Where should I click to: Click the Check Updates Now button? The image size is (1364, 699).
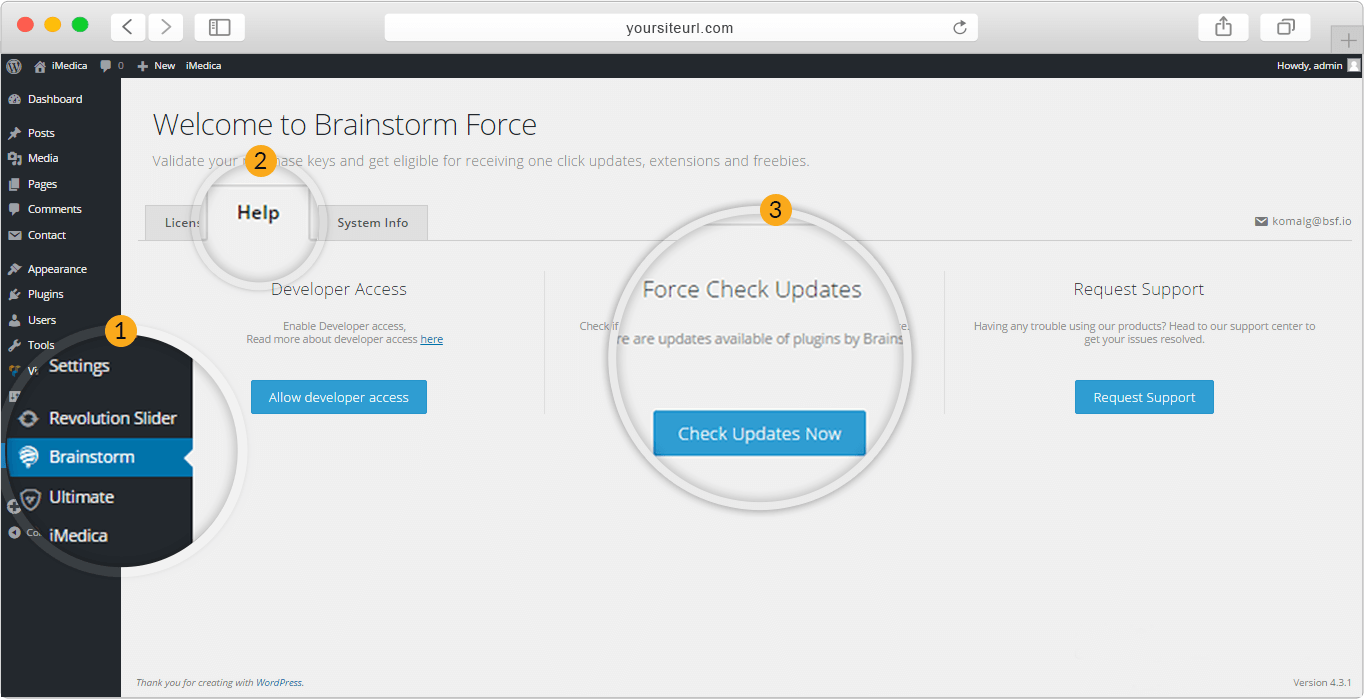pos(760,433)
